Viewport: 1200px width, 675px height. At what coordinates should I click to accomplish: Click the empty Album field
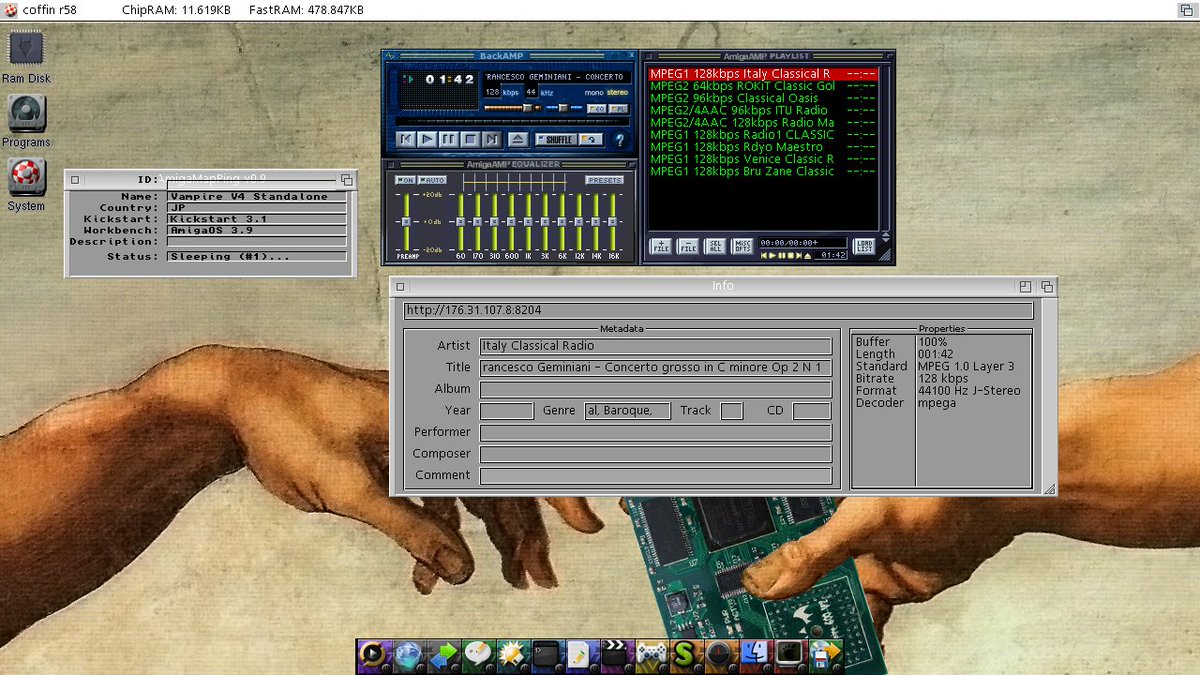(655, 389)
